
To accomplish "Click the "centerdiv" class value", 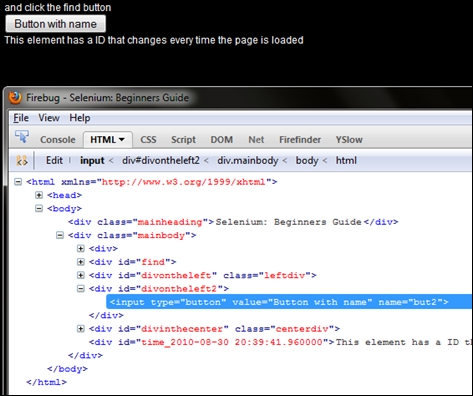I will pos(302,329).
